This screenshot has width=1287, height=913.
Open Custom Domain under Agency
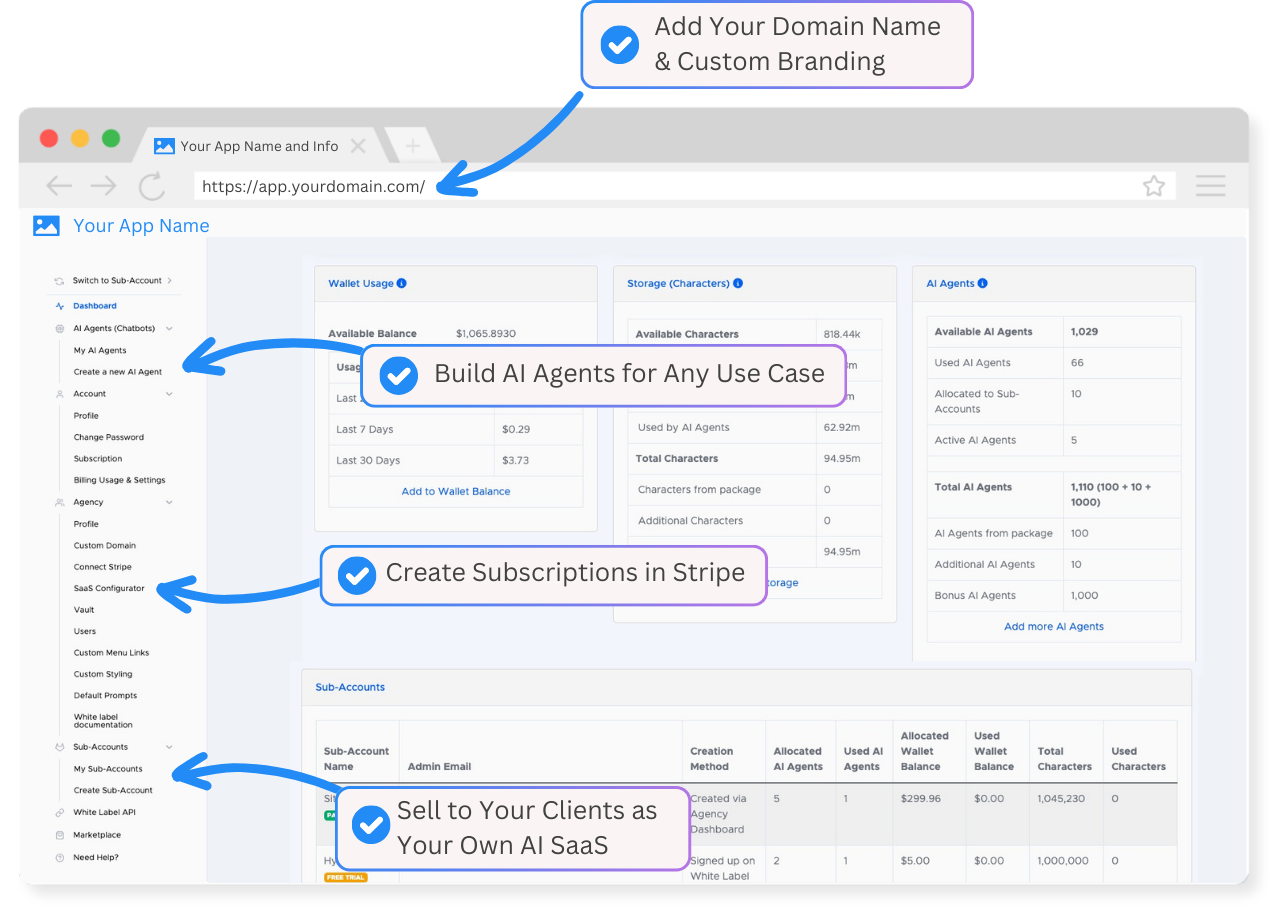[105, 546]
